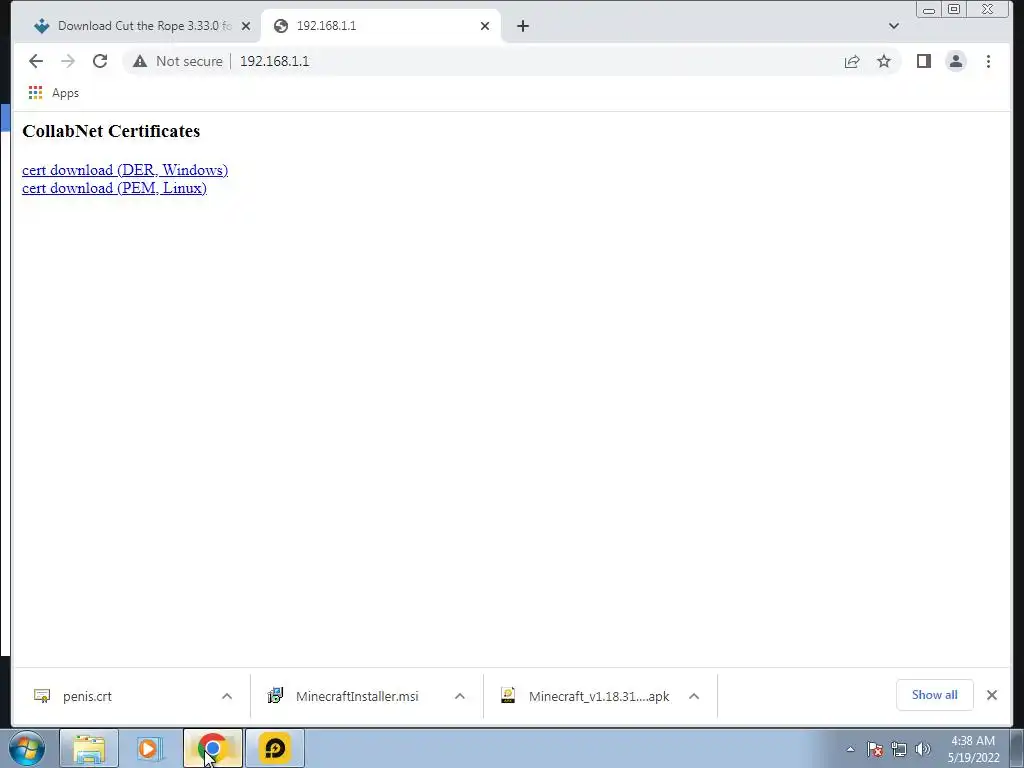This screenshot has height=768, width=1024.
Task: Open the Action Center flag icon
Action: (875, 749)
